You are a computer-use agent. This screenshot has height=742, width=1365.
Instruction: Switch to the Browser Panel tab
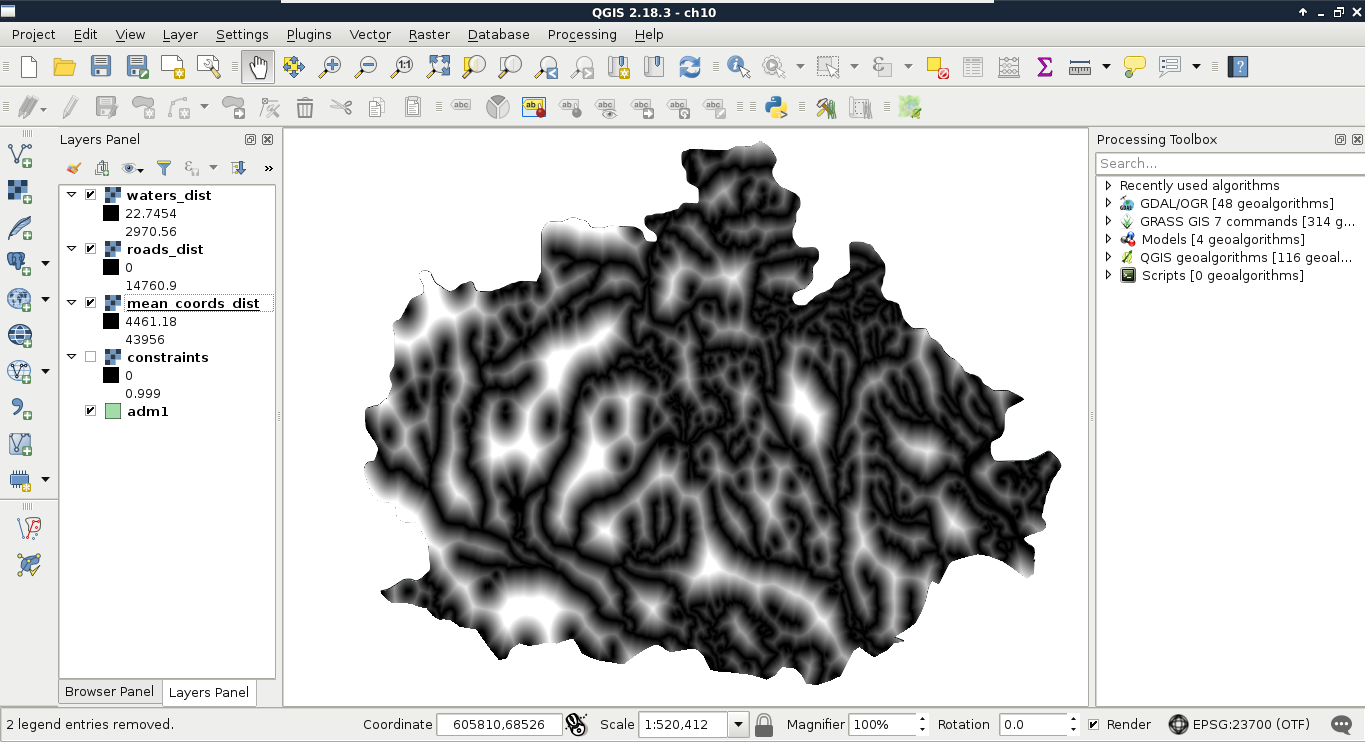coord(109,691)
